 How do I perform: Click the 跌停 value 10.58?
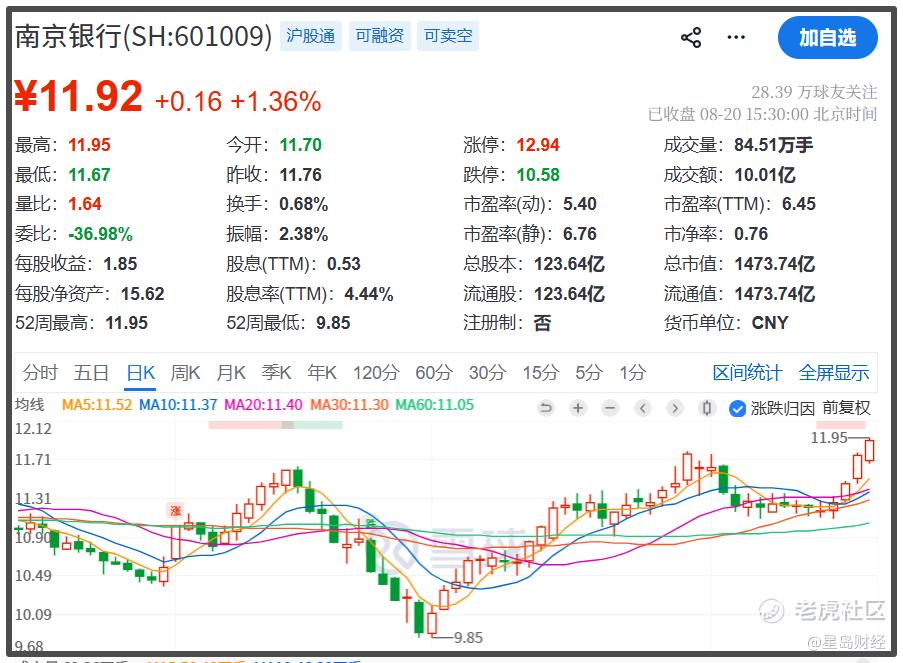538,175
